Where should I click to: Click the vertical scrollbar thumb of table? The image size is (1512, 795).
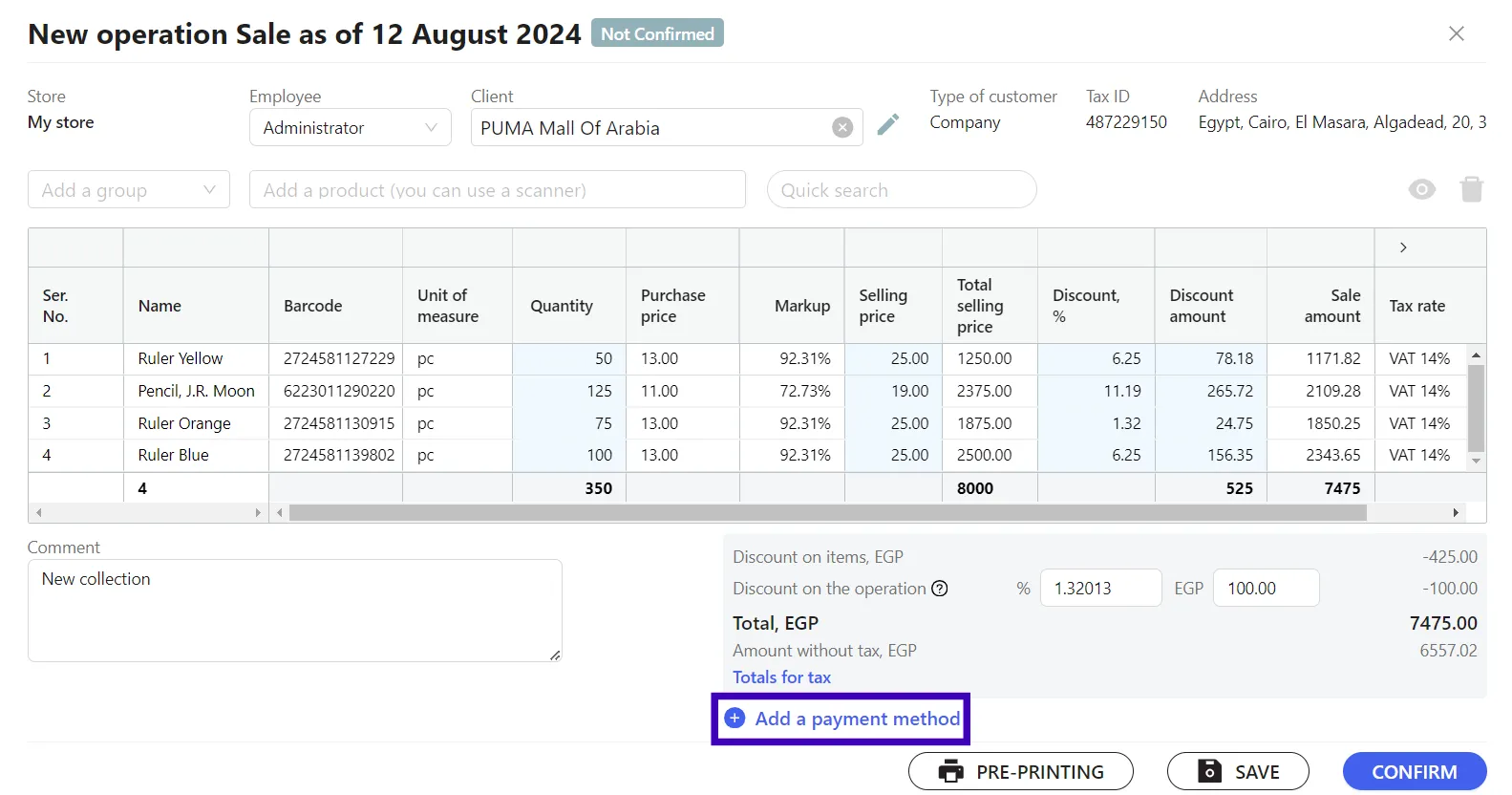(x=1476, y=408)
